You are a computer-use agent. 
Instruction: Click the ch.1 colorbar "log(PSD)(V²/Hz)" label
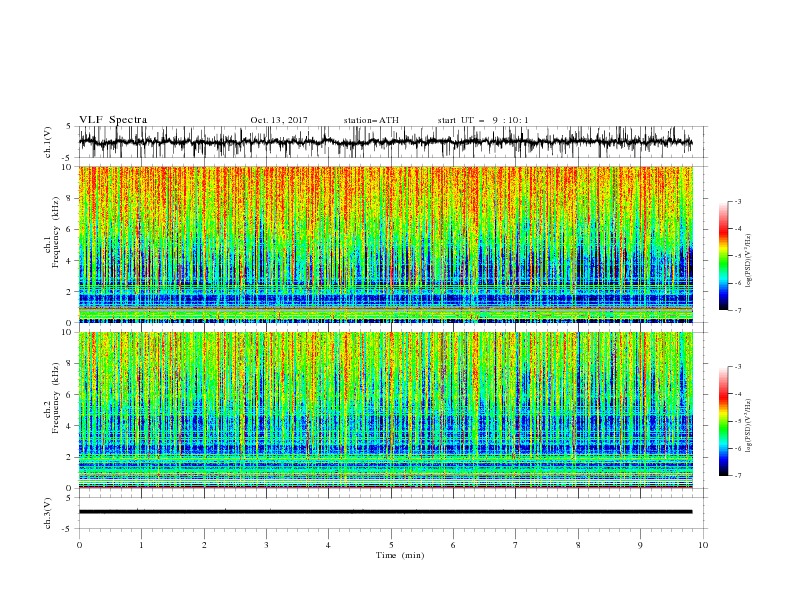click(748, 261)
